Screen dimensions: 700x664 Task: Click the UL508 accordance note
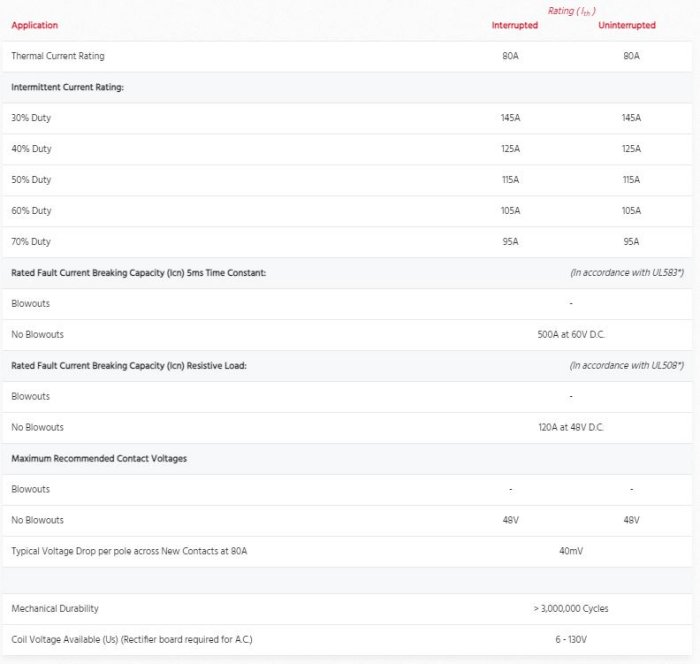pos(626,365)
